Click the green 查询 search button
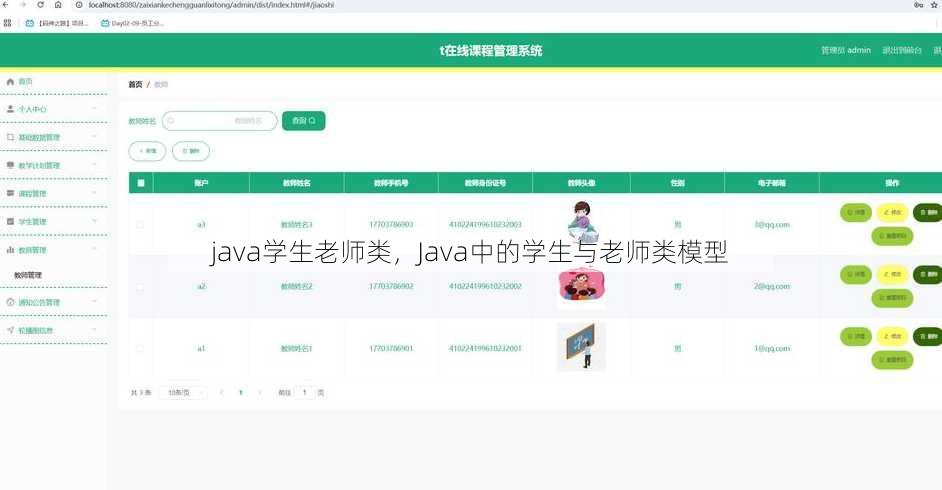The height and width of the screenshot is (490, 942). click(303, 121)
